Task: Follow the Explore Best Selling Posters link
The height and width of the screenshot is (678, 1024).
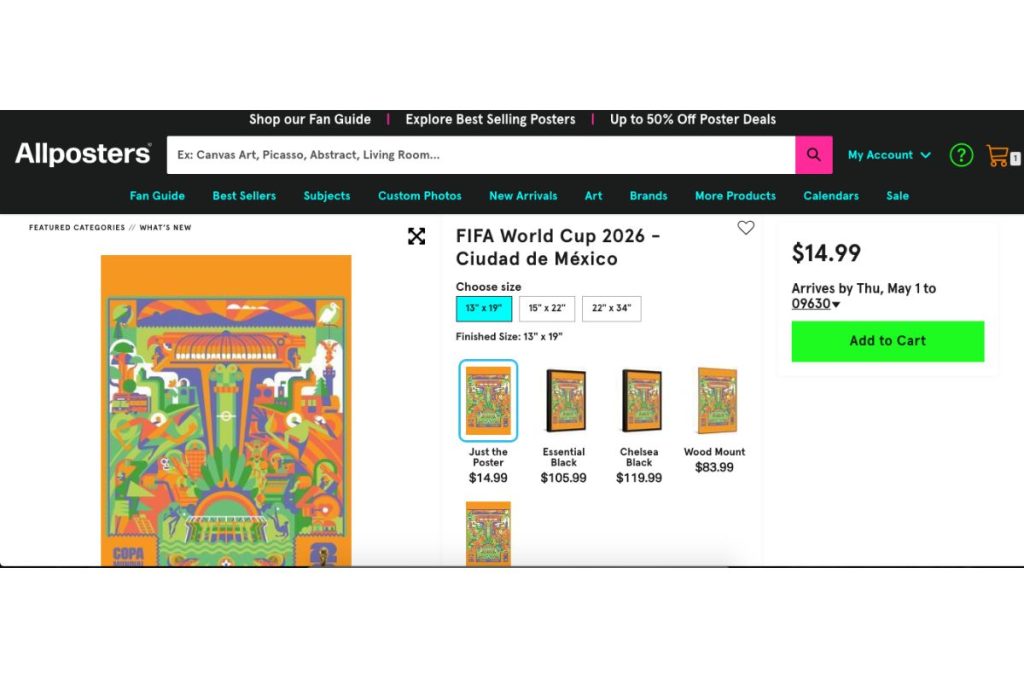Action: 490,119
